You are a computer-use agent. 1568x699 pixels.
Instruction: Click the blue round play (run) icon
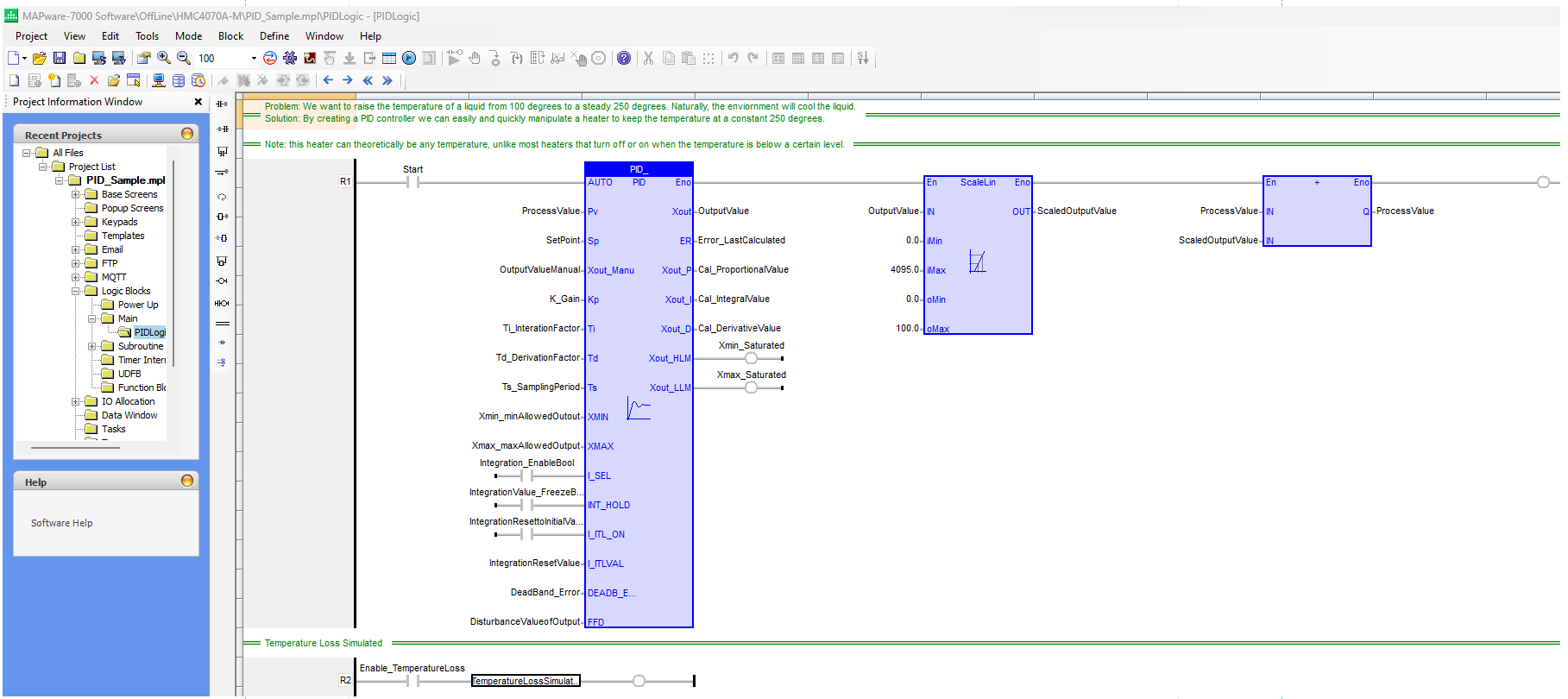point(409,58)
